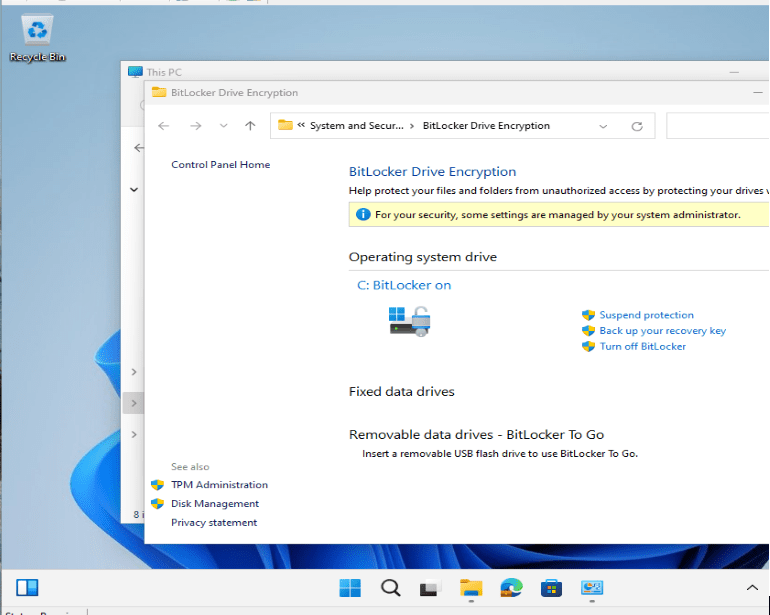Open the Widgets panel from taskbar
770x615 pixels.
27,587
